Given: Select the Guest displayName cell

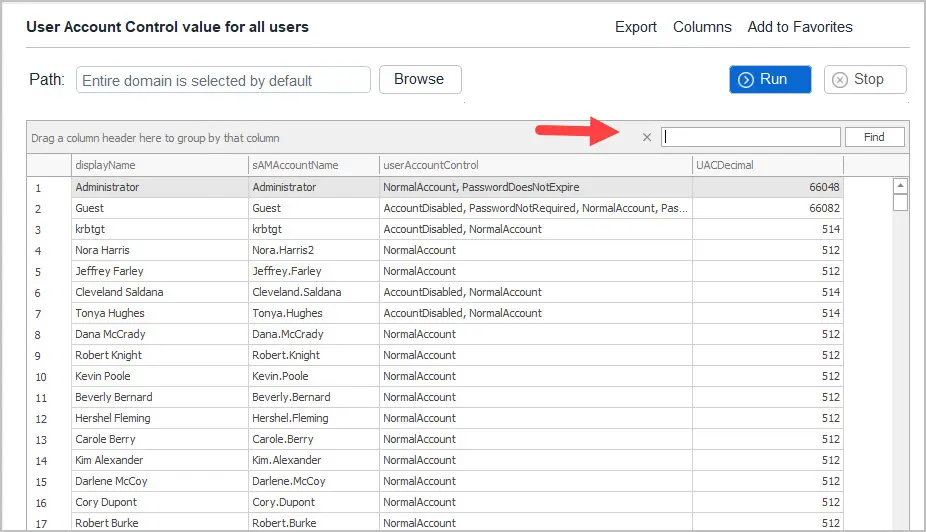Looking at the screenshot, I should point(159,208).
